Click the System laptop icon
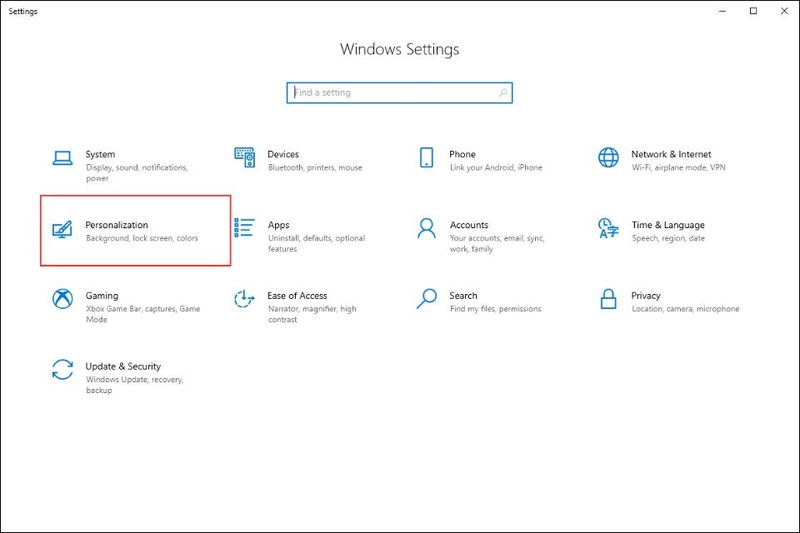The height and width of the screenshot is (533, 800). pos(62,158)
